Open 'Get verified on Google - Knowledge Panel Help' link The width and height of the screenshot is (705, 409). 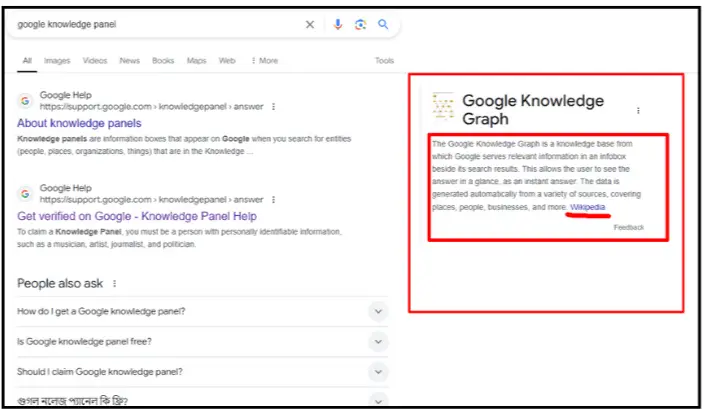tap(137, 216)
